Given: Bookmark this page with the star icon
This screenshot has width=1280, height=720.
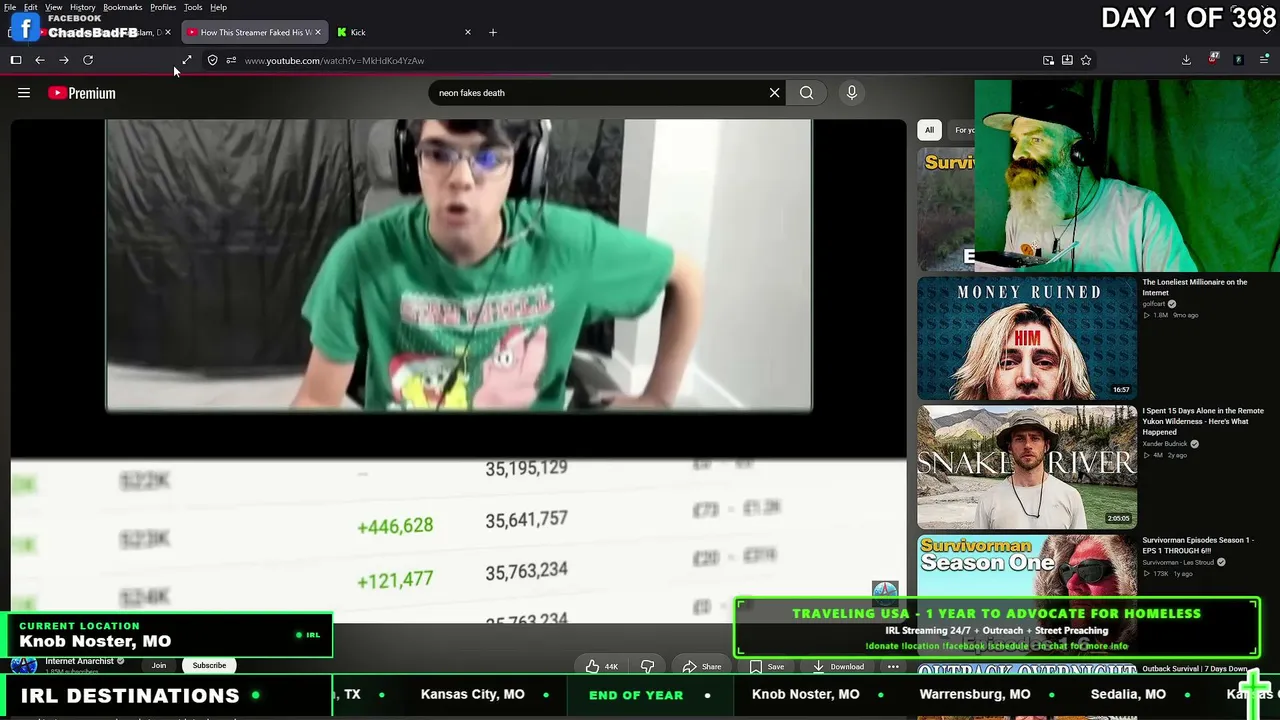Looking at the screenshot, I should pyautogui.click(x=1086, y=60).
